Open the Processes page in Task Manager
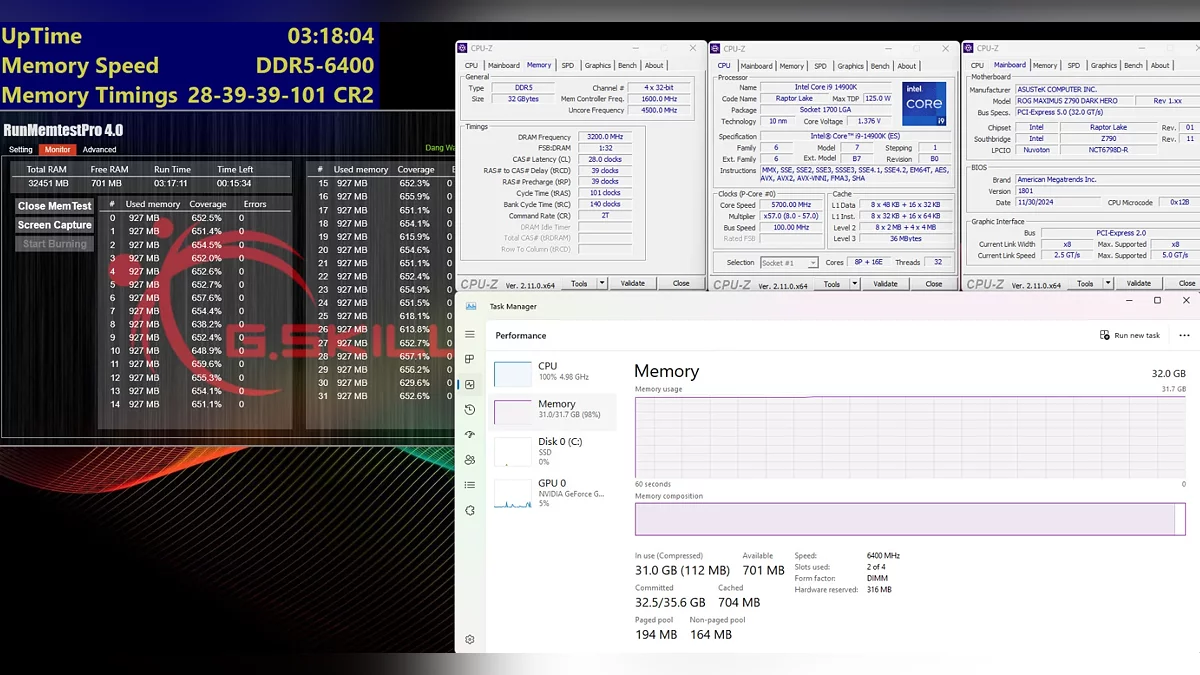Screen dimensions: 1200x675 pos(470,360)
